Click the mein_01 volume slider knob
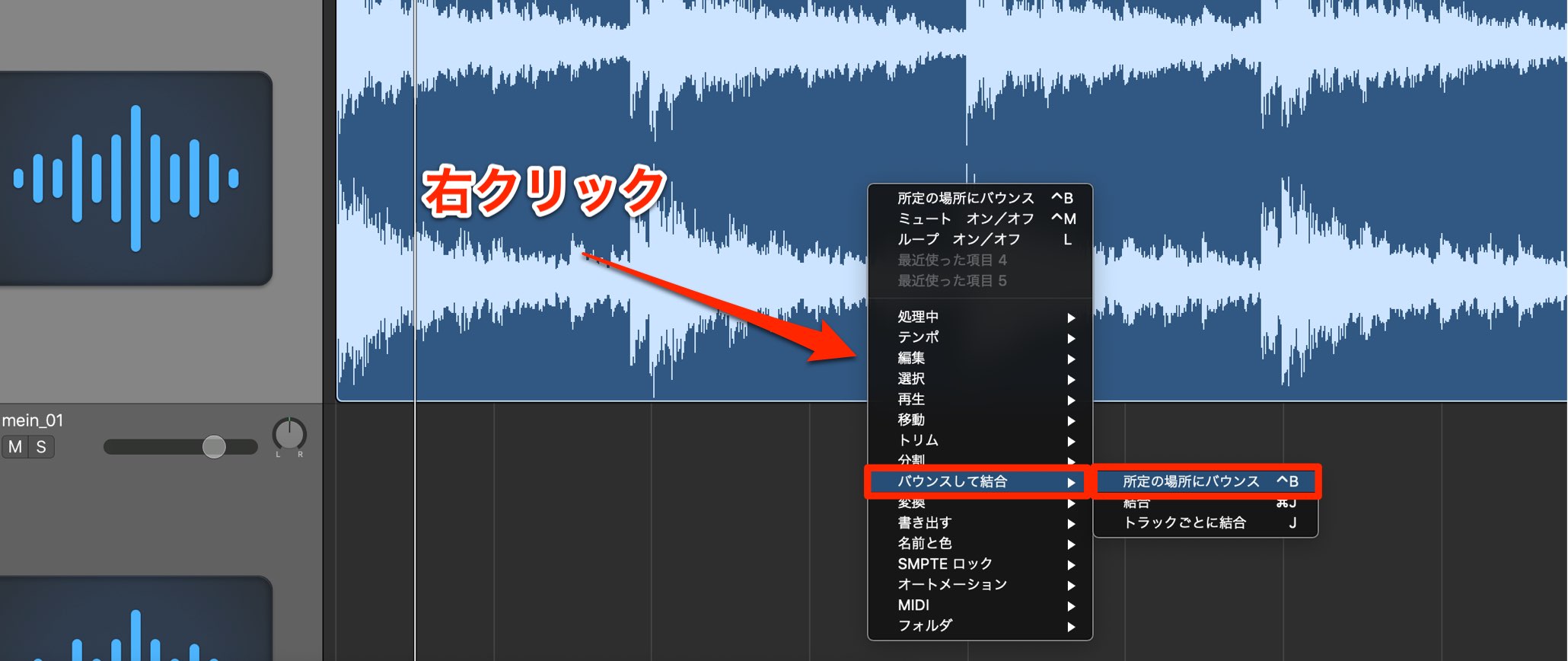Viewport: 1568px width, 661px height. (x=214, y=446)
